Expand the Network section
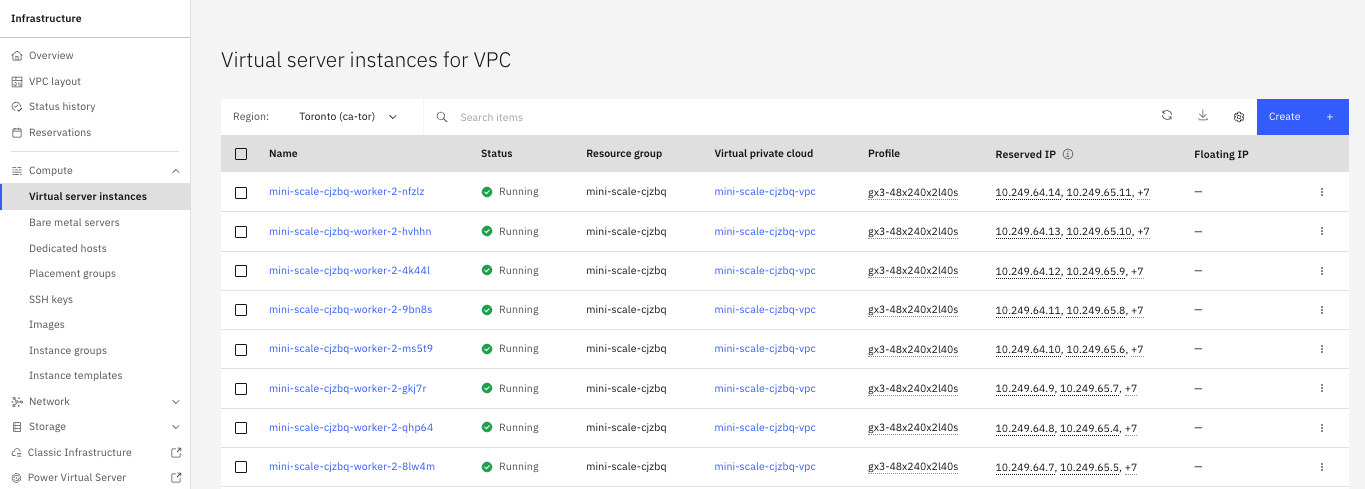Image resolution: width=1365 pixels, height=489 pixels. click(176, 402)
